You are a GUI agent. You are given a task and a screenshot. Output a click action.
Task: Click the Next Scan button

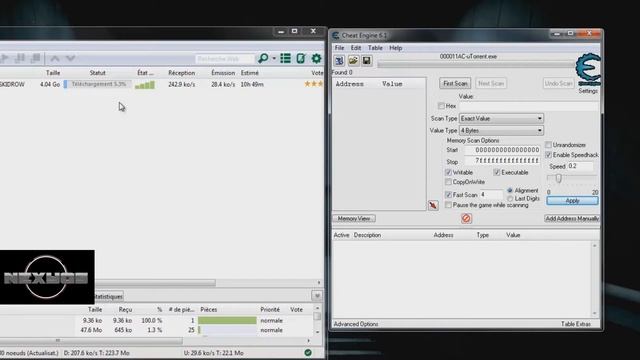491,83
